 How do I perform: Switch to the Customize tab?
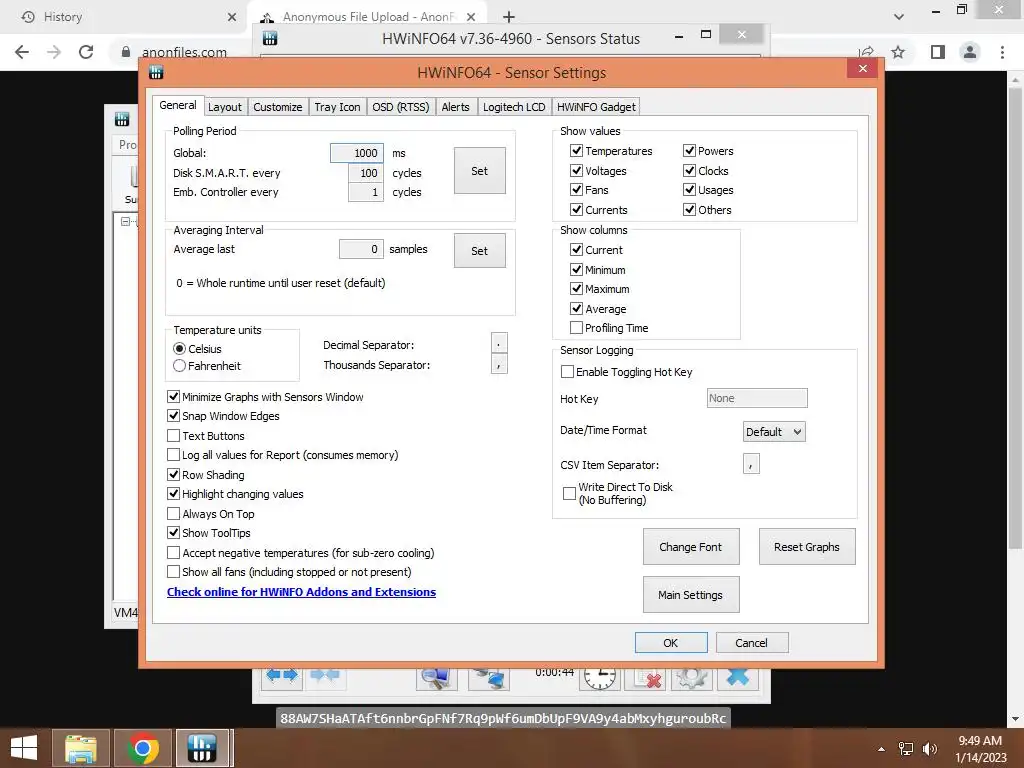[x=278, y=107]
